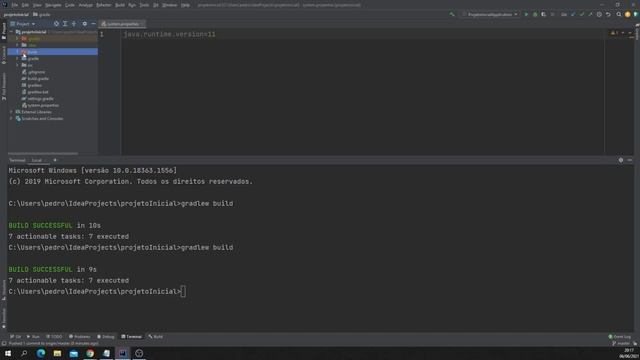Open the Navigate menu
The image size is (640, 360).
point(53,5)
